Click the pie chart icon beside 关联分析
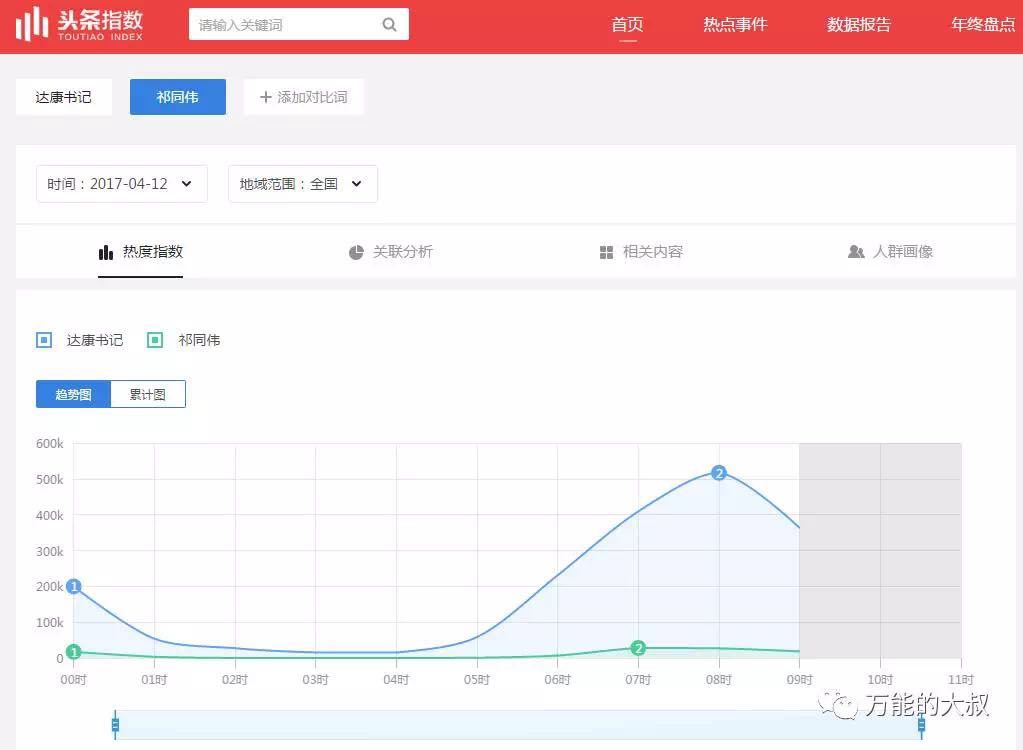 point(356,252)
